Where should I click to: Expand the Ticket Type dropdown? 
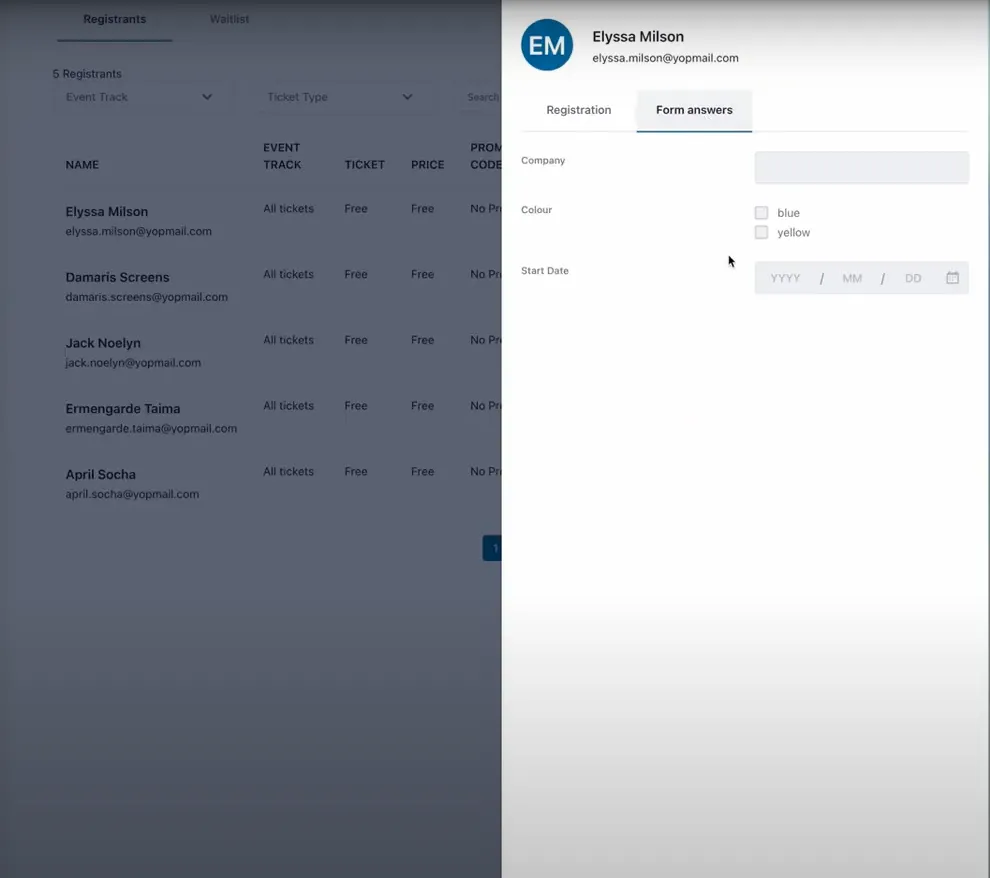pos(339,97)
